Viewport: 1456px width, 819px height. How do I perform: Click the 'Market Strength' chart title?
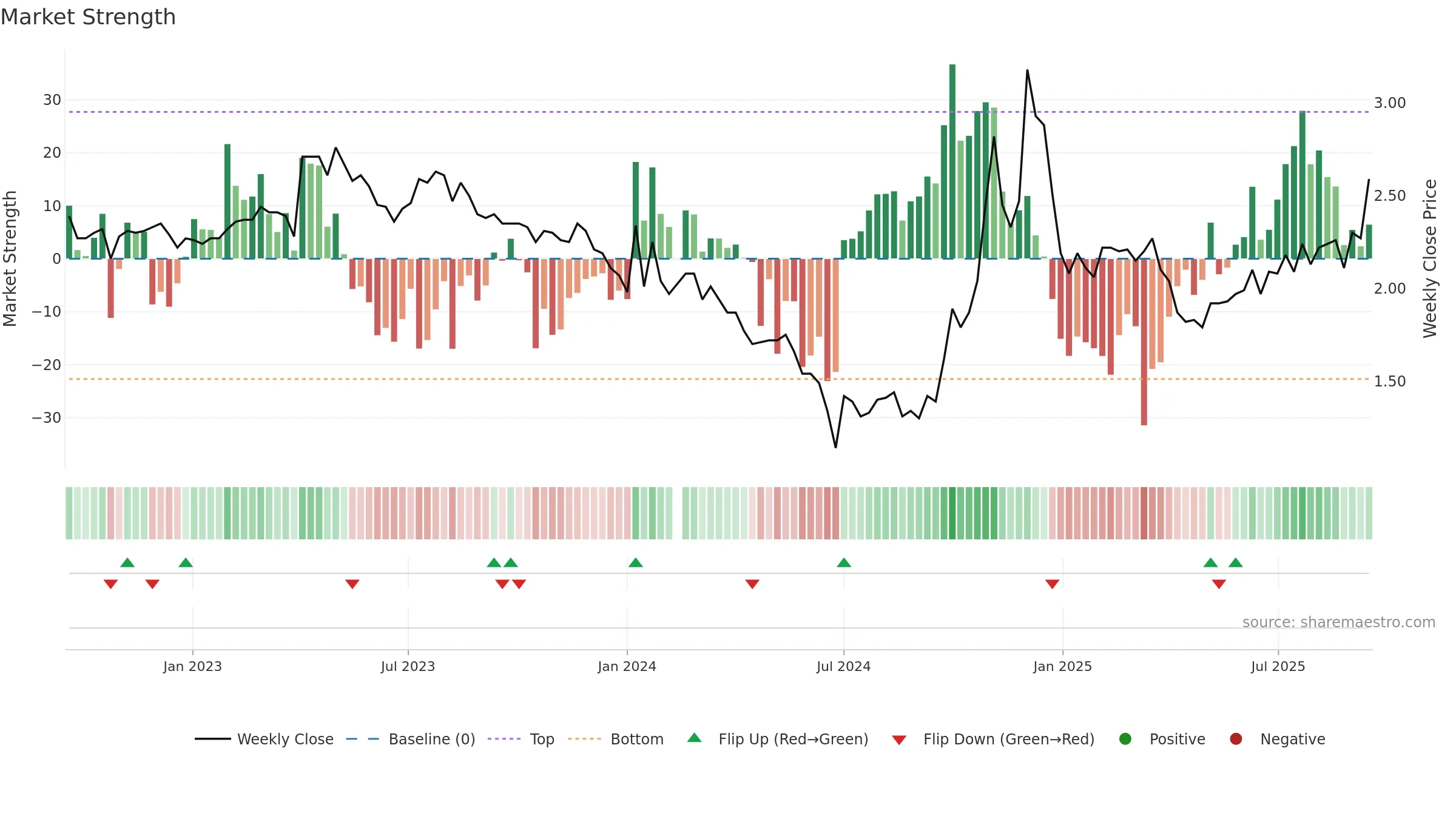[x=88, y=17]
